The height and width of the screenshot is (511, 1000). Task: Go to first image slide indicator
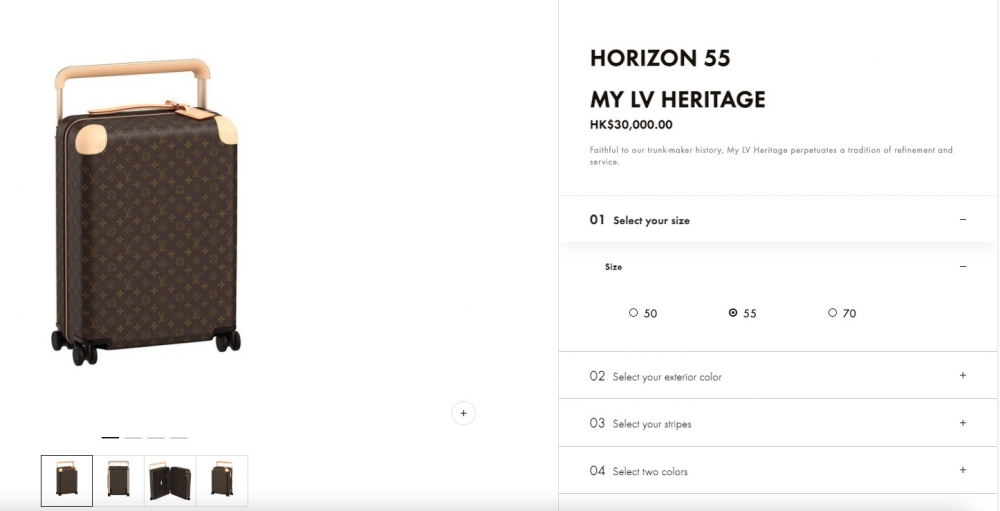(110, 438)
